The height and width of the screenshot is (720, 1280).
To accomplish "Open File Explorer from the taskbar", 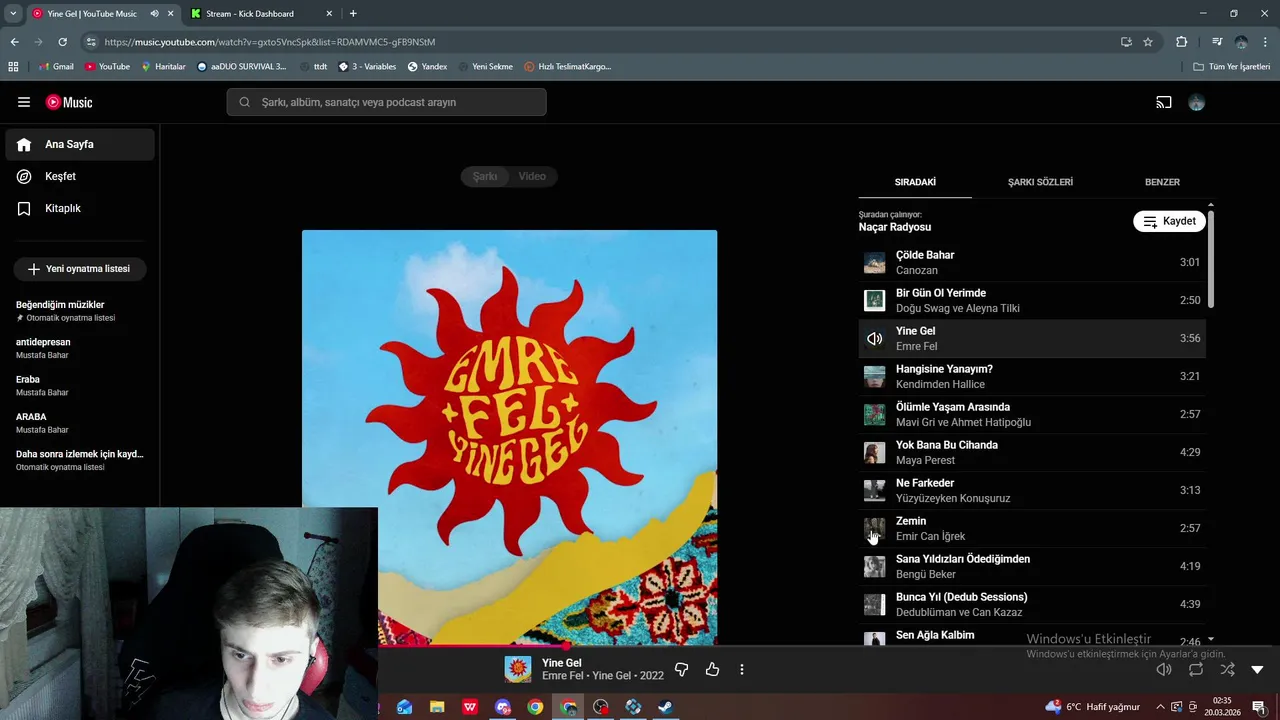I will (x=437, y=707).
